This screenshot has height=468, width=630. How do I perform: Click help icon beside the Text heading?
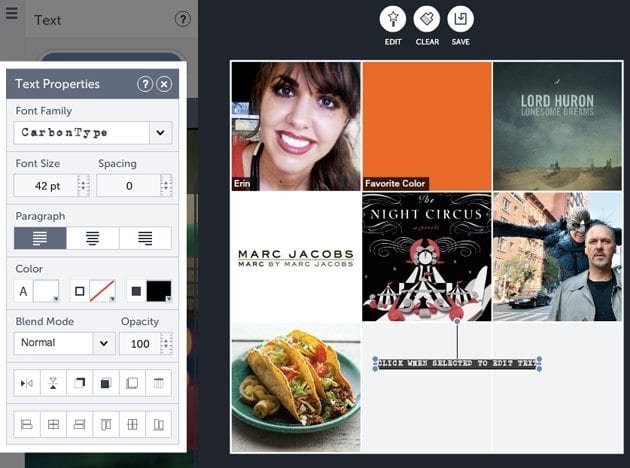point(183,19)
